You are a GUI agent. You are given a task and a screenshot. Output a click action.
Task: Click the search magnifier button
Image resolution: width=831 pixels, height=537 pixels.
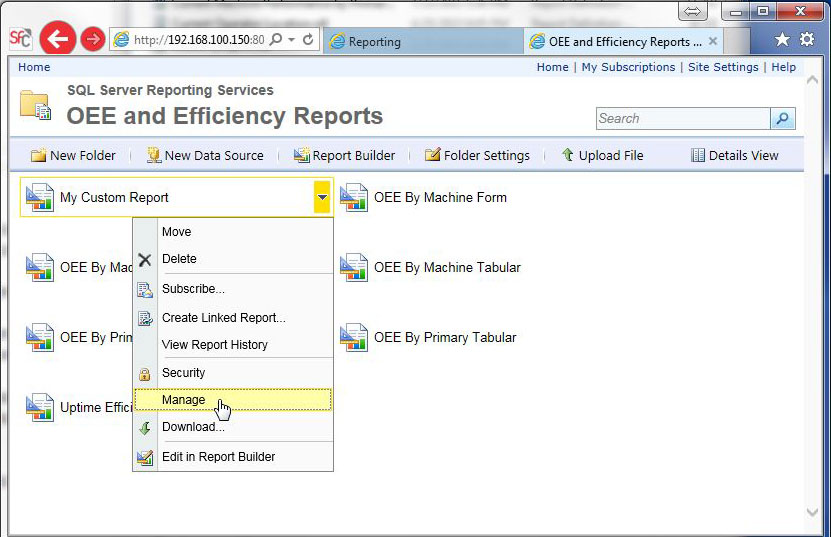click(x=783, y=118)
